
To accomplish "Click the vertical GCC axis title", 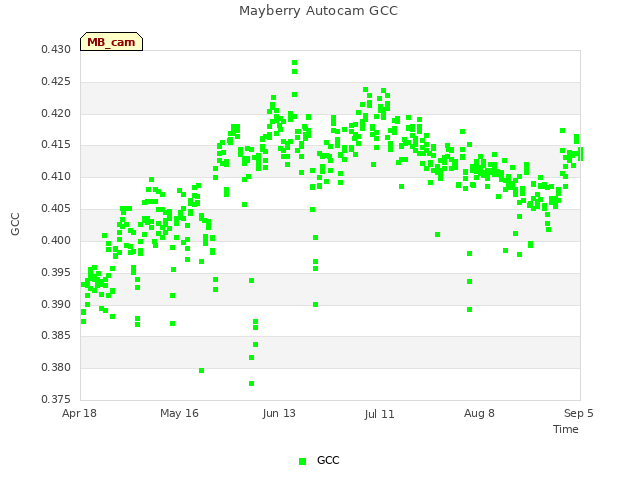I will 16,224.
